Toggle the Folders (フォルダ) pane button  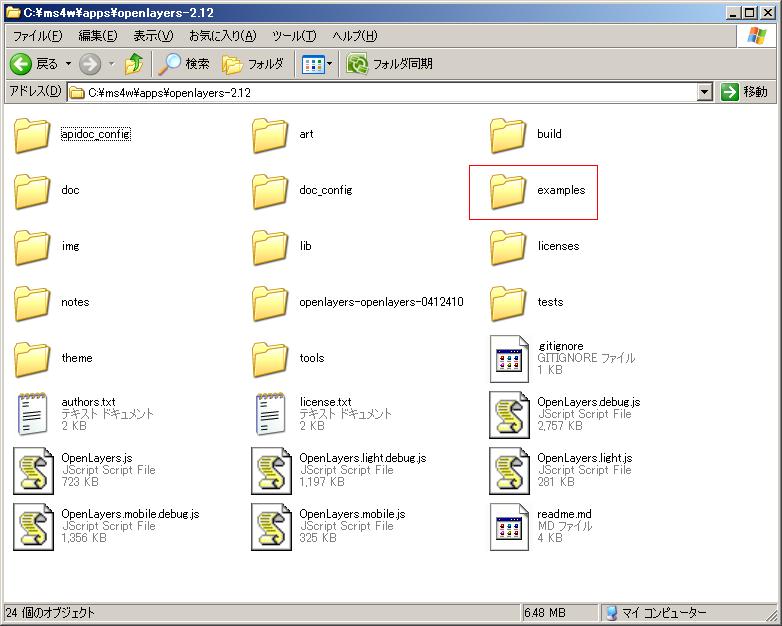click(253, 64)
